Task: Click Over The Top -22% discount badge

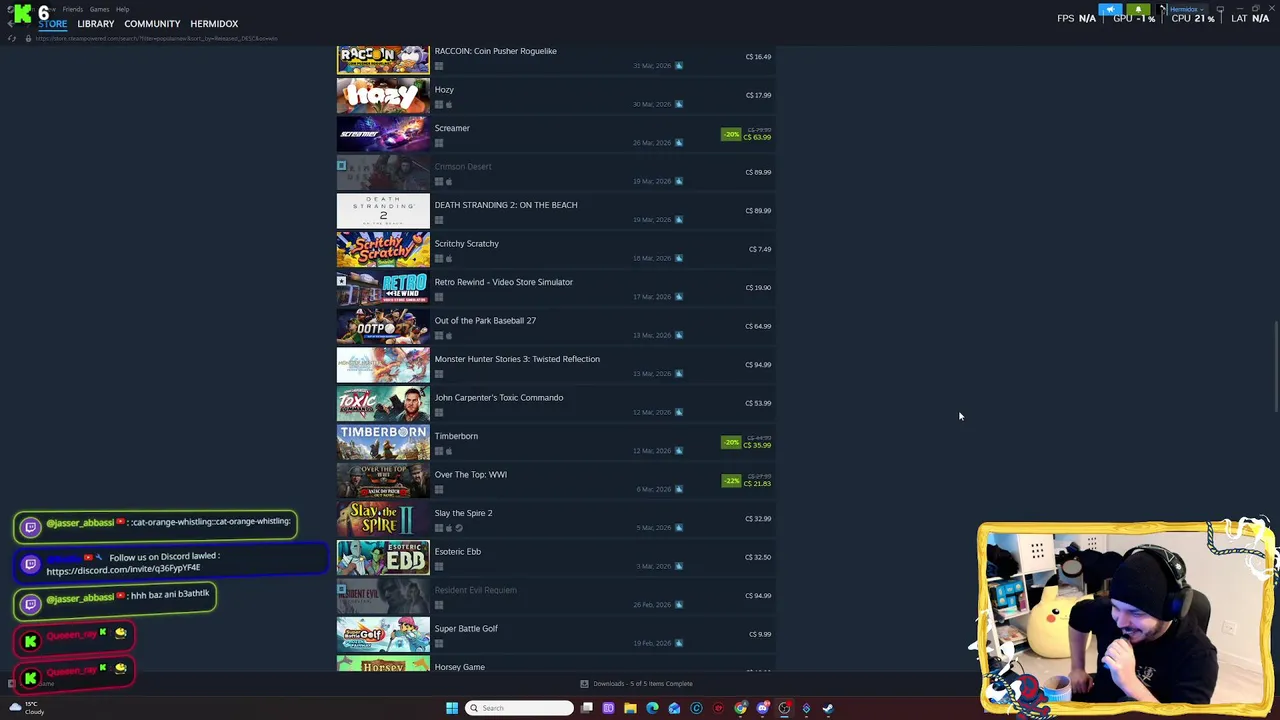Action: (731, 481)
